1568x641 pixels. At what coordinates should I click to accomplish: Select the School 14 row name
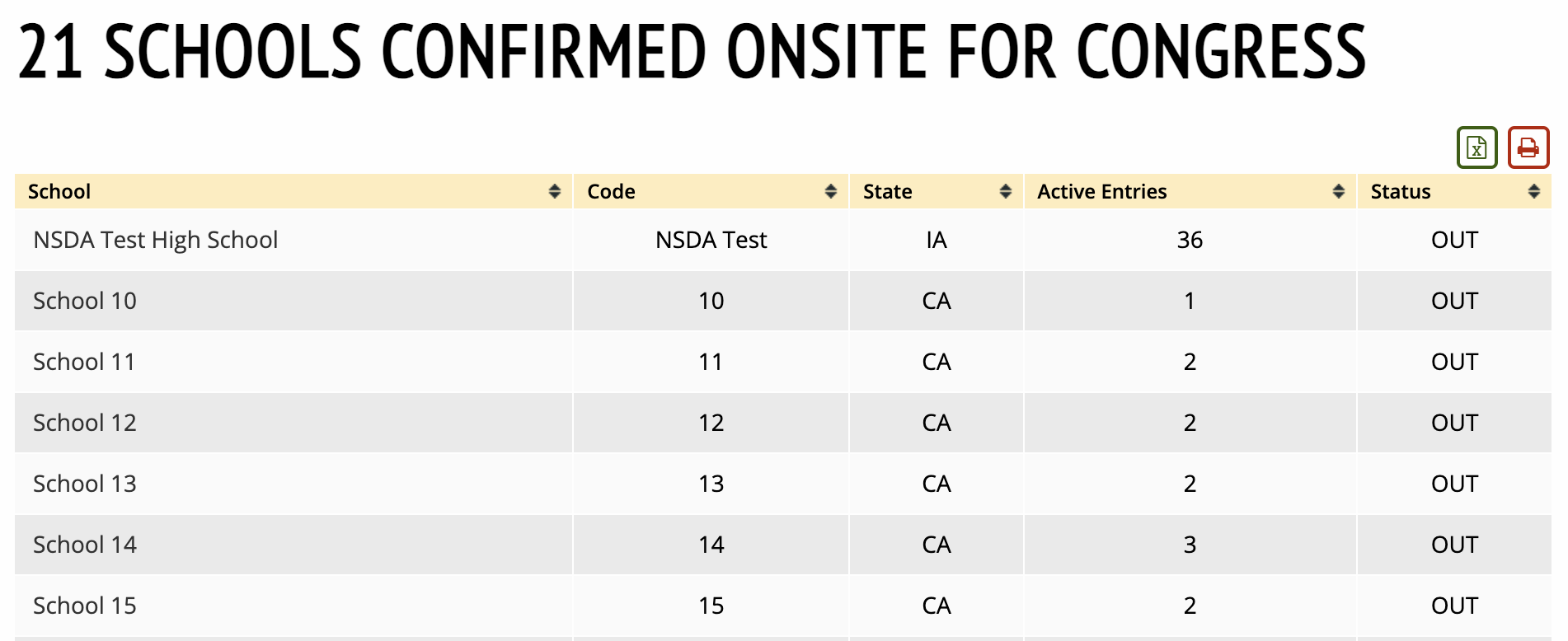point(85,545)
